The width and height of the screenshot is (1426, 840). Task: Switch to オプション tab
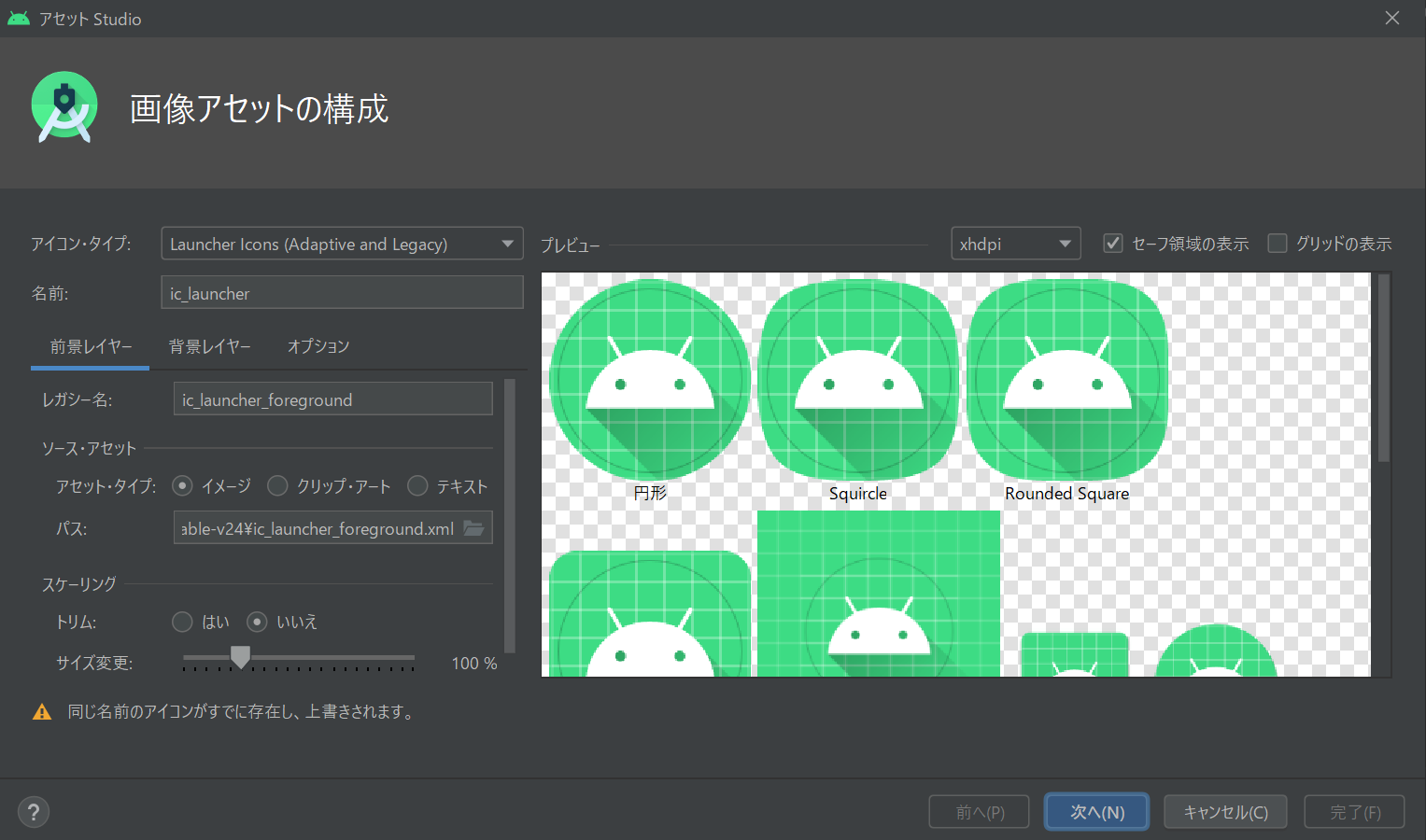318,346
